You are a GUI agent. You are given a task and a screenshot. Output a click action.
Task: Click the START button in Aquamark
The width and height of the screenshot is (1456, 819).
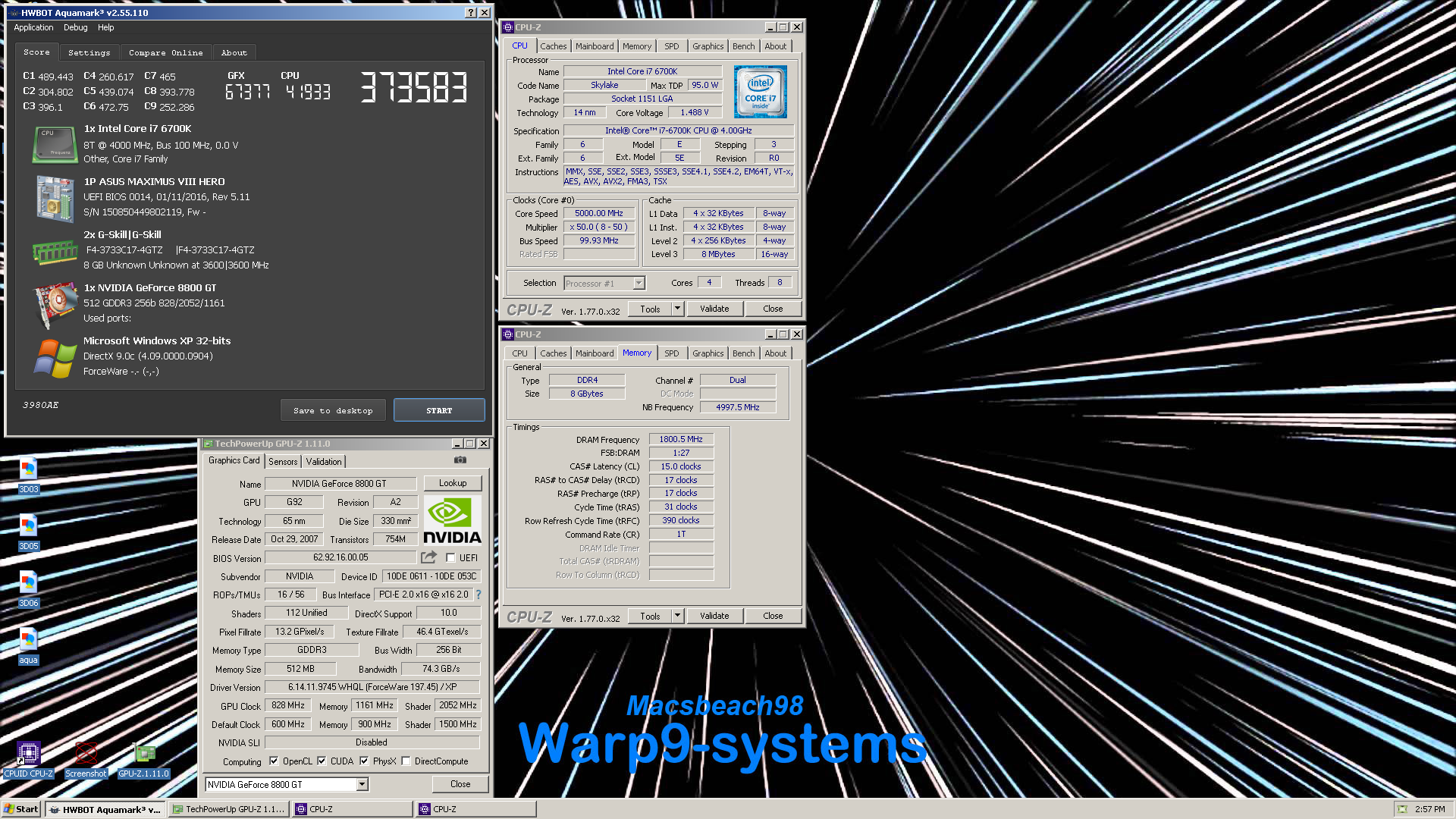click(x=439, y=410)
